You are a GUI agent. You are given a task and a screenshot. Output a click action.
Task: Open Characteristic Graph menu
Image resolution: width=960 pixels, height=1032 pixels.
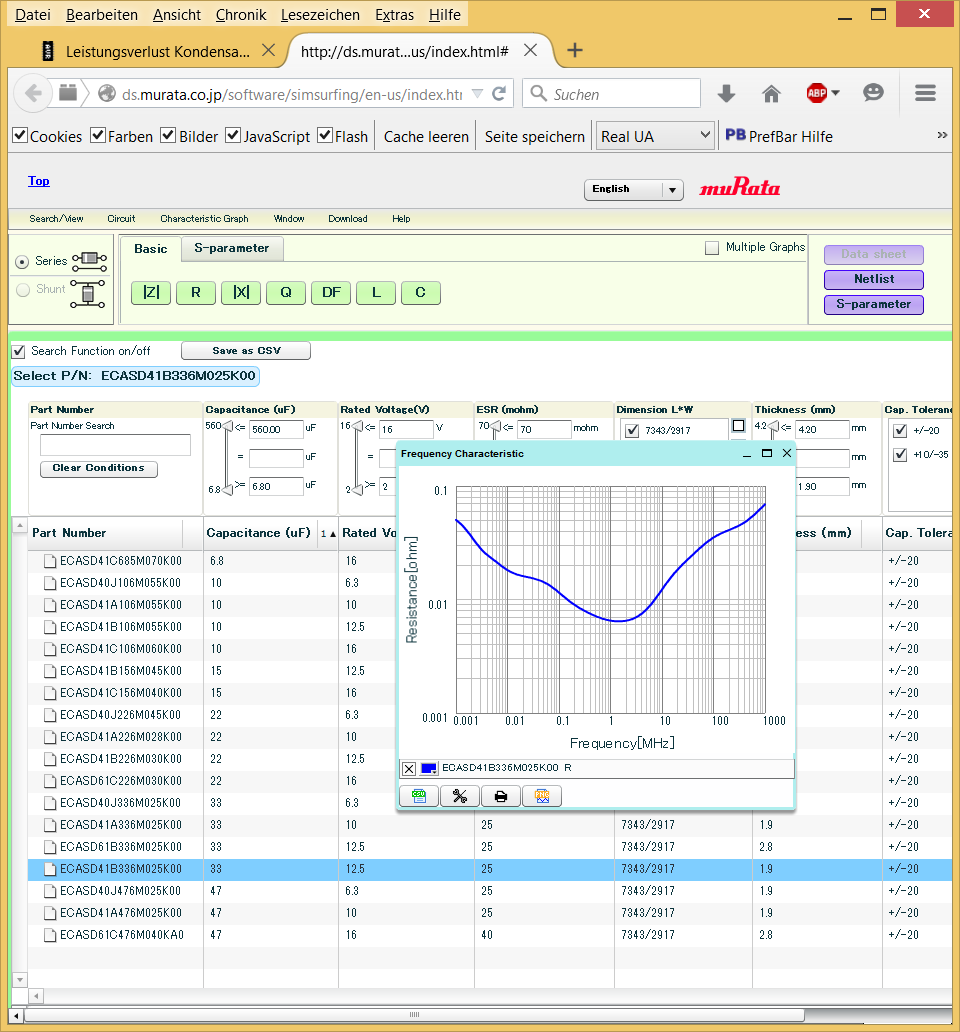204,219
